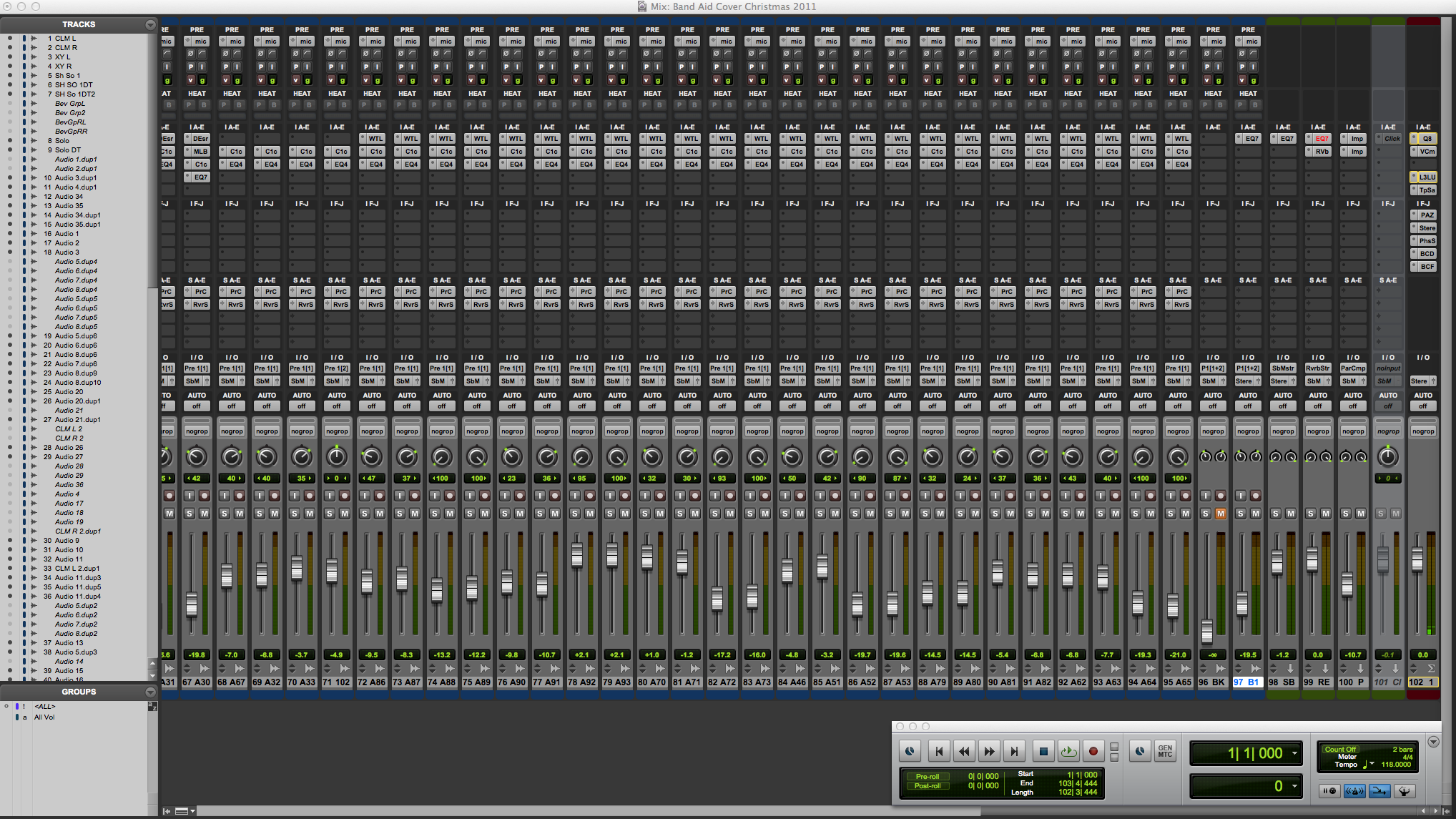Image resolution: width=1456 pixels, height=819 pixels.
Task: Click the Record button in transport
Action: [1093, 751]
